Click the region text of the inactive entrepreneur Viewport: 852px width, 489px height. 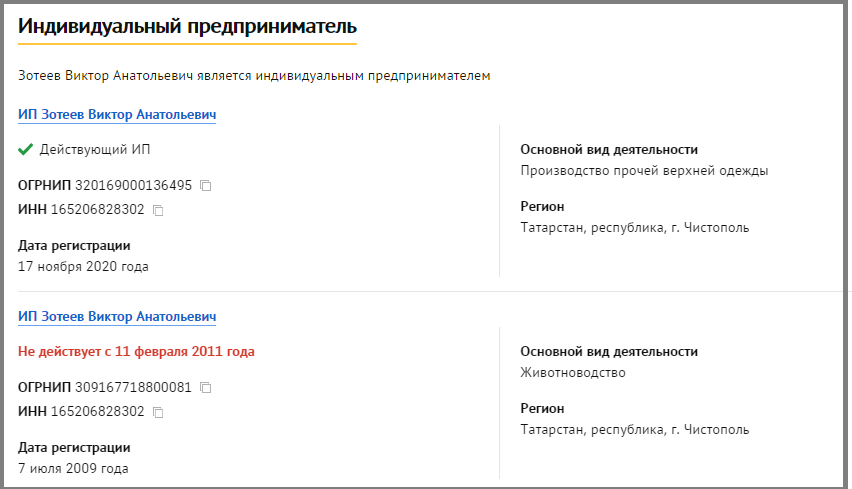pyautogui.click(x=634, y=430)
